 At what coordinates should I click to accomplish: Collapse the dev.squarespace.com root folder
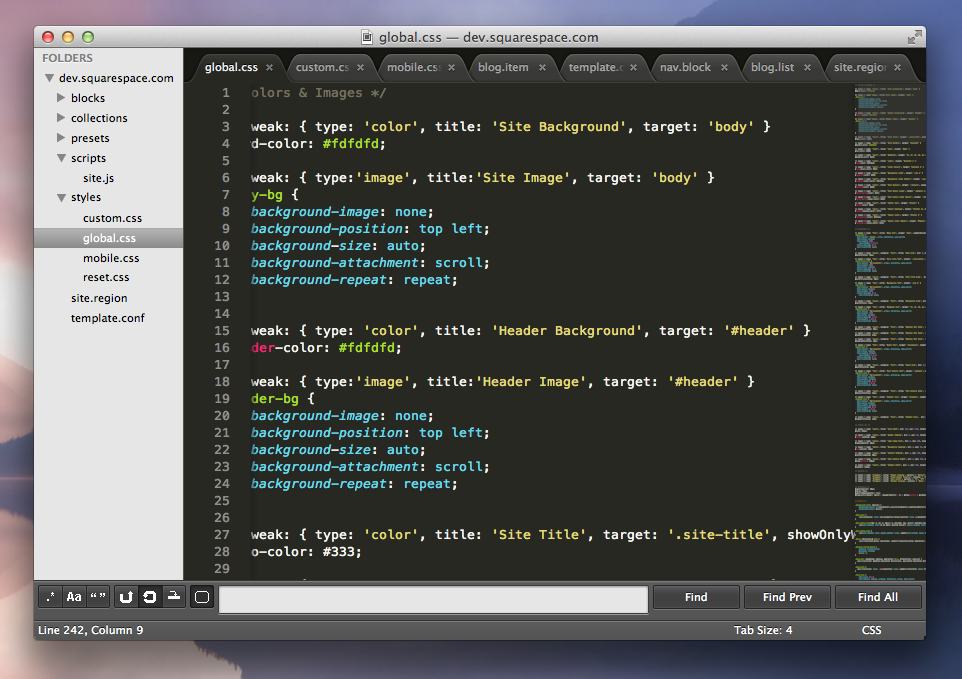[x=50, y=78]
